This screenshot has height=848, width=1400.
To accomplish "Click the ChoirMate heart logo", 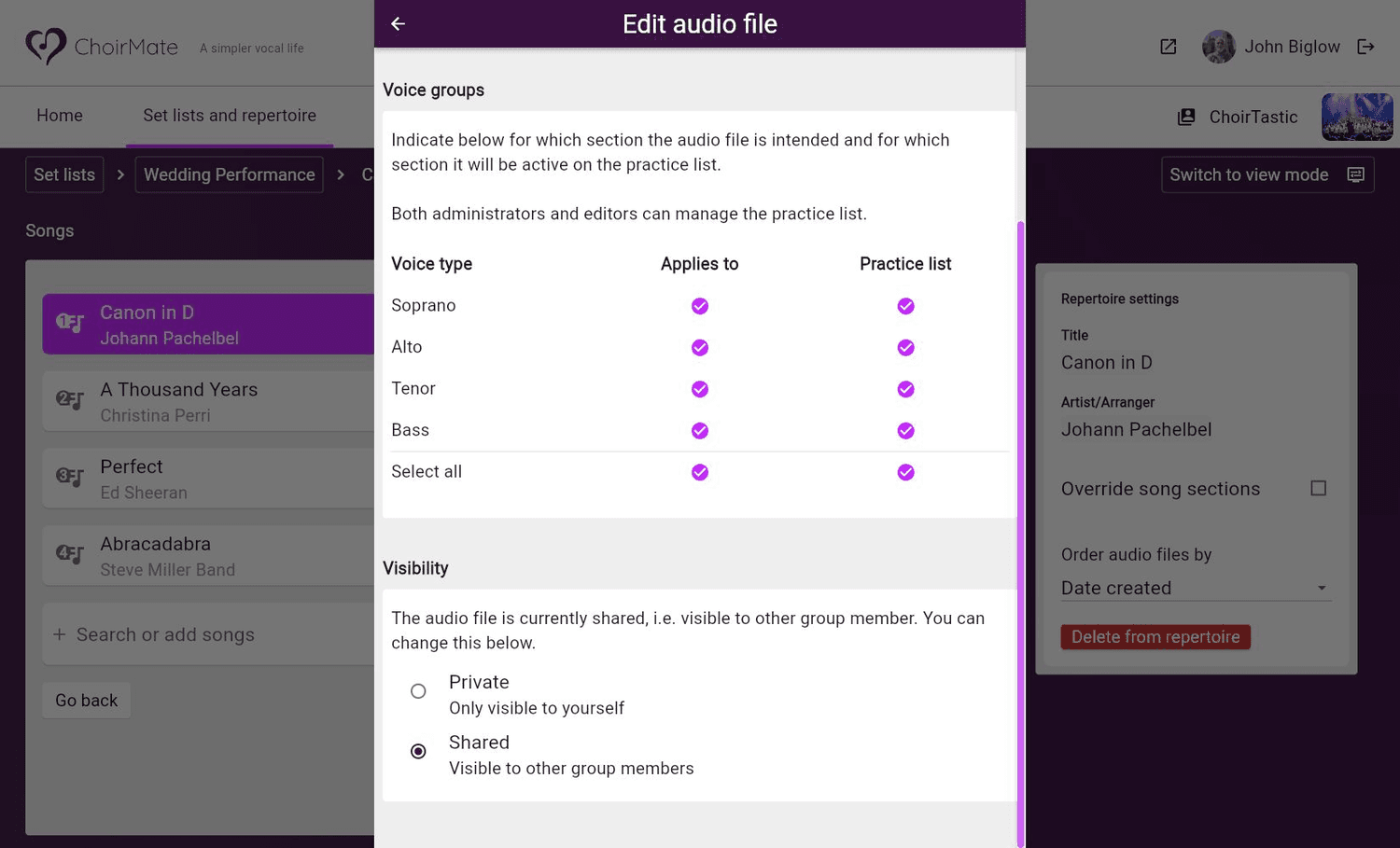I will 45,46.
